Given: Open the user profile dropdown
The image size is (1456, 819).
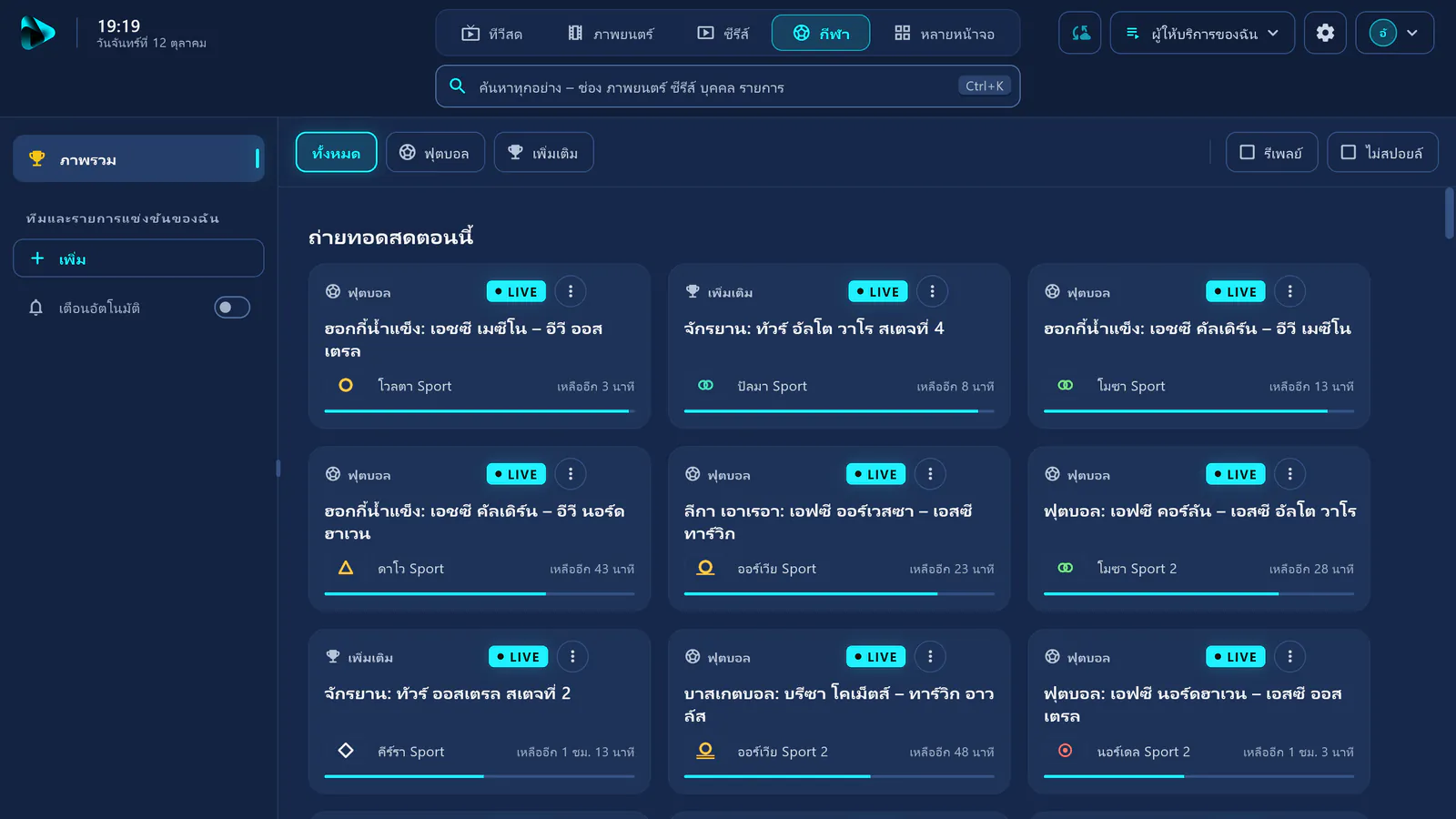Looking at the screenshot, I should [x=1394, y=33].
